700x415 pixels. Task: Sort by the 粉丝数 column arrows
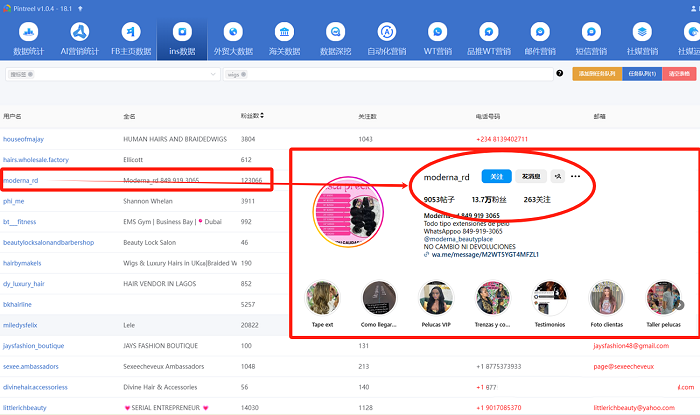pos(262,116)
